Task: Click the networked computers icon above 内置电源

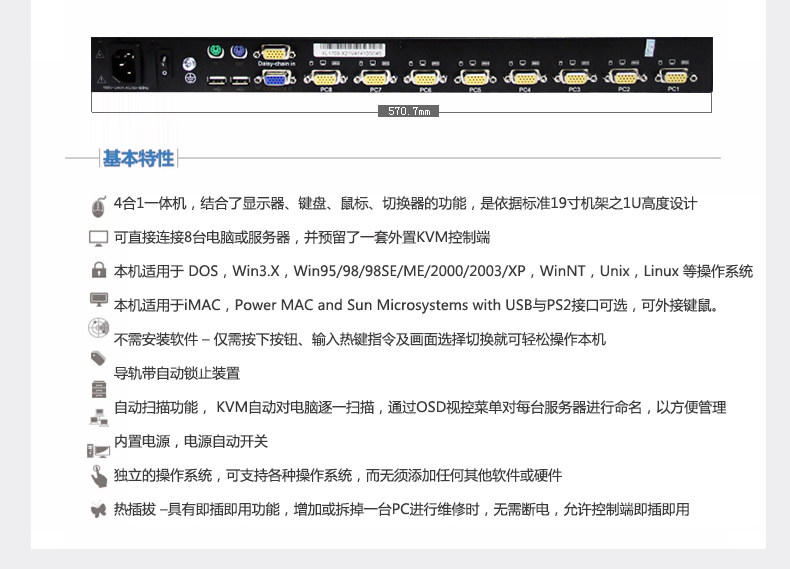Action: [x=99, y=418]
